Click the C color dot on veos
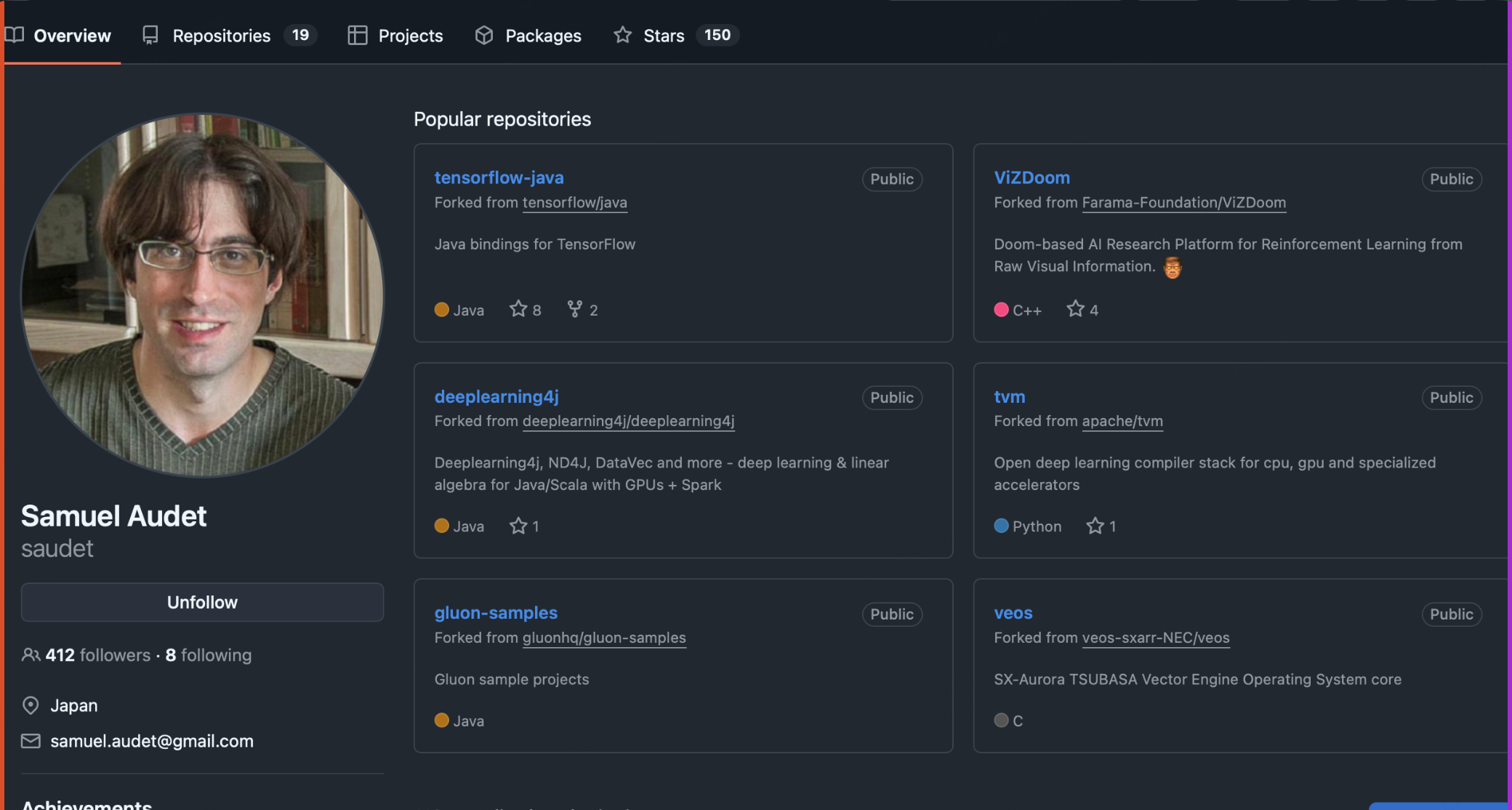Screen dimensions: 1512x810 click(1001, 720)
